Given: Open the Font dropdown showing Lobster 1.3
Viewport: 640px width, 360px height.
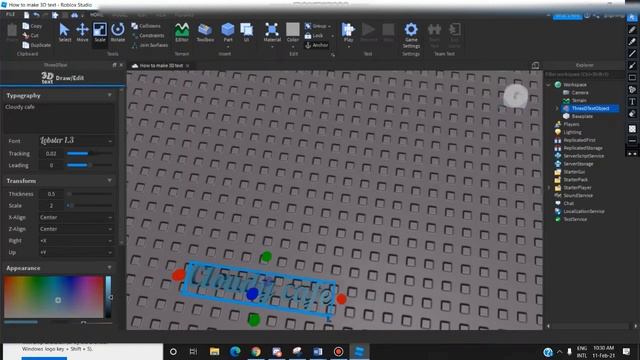Looking at the screenshot, I should tap(76, 140).
